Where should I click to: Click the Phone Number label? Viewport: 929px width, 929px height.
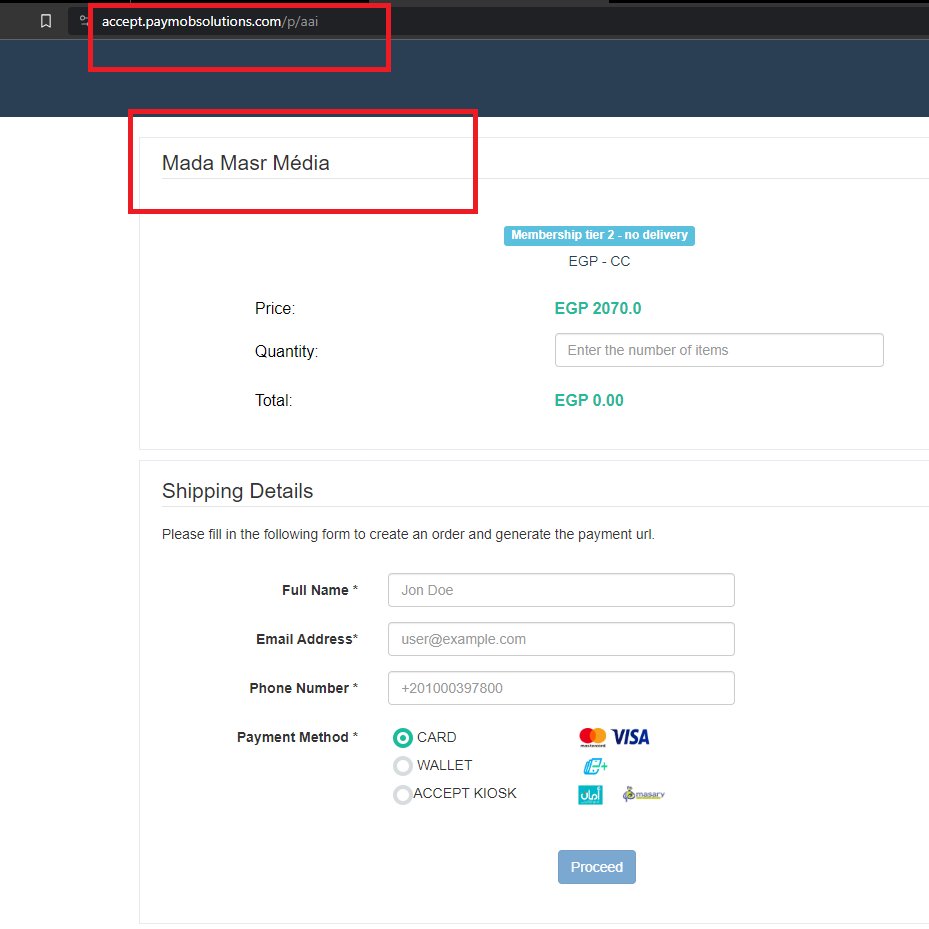(303, 688)
